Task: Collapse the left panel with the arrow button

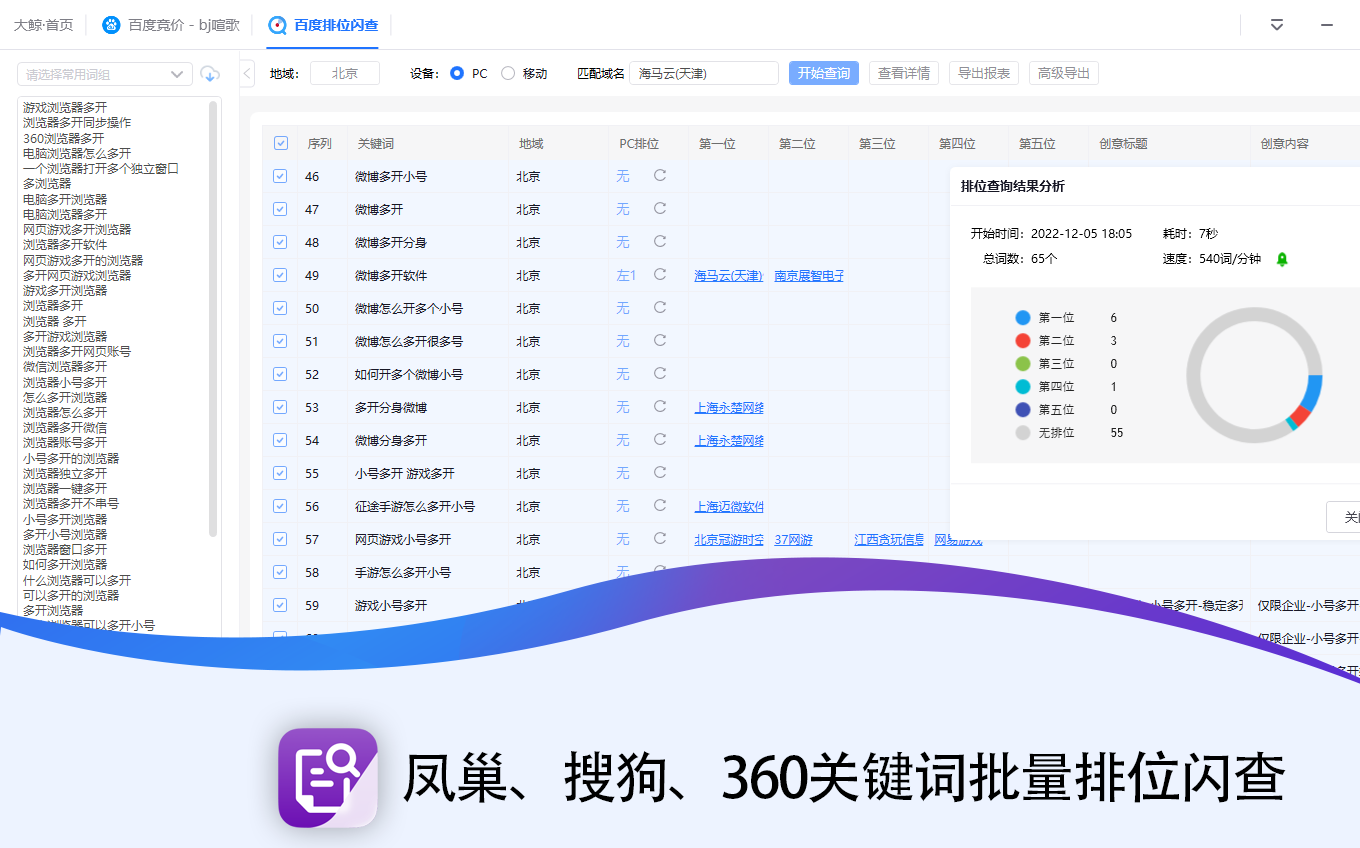Action: pos(247,73)
